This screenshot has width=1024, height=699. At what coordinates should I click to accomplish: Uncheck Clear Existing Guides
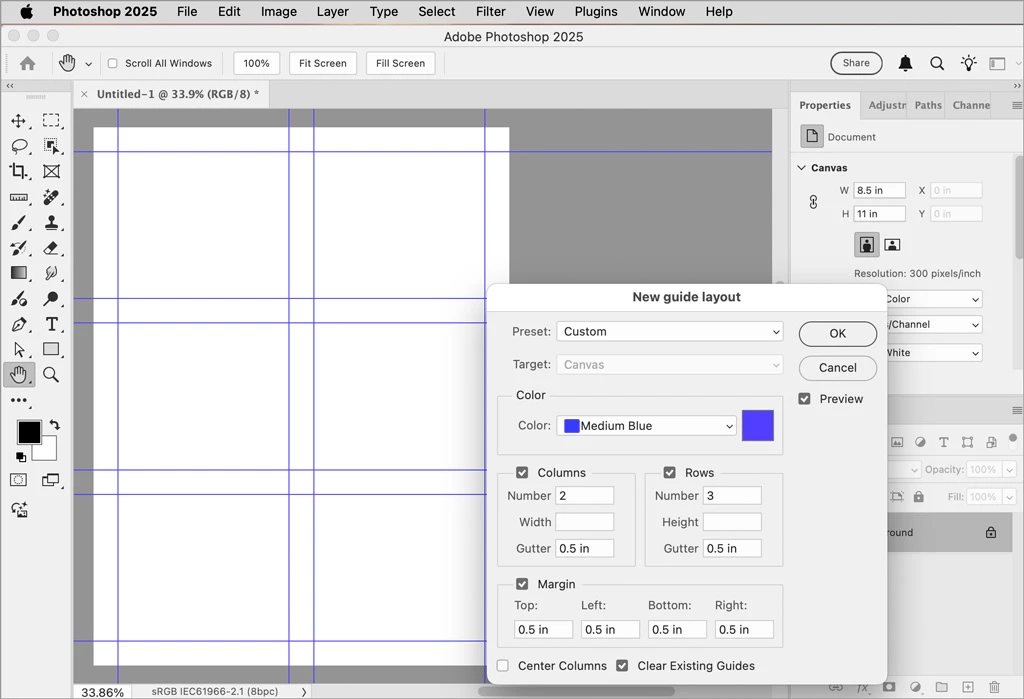coord(622,666)
